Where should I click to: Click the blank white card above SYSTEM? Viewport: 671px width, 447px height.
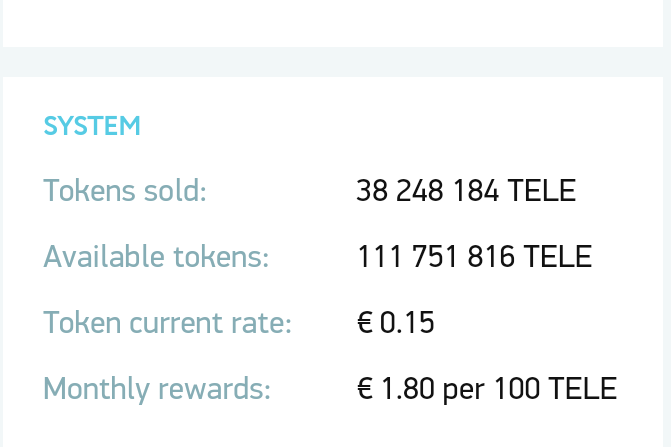[x=335, y=22]
